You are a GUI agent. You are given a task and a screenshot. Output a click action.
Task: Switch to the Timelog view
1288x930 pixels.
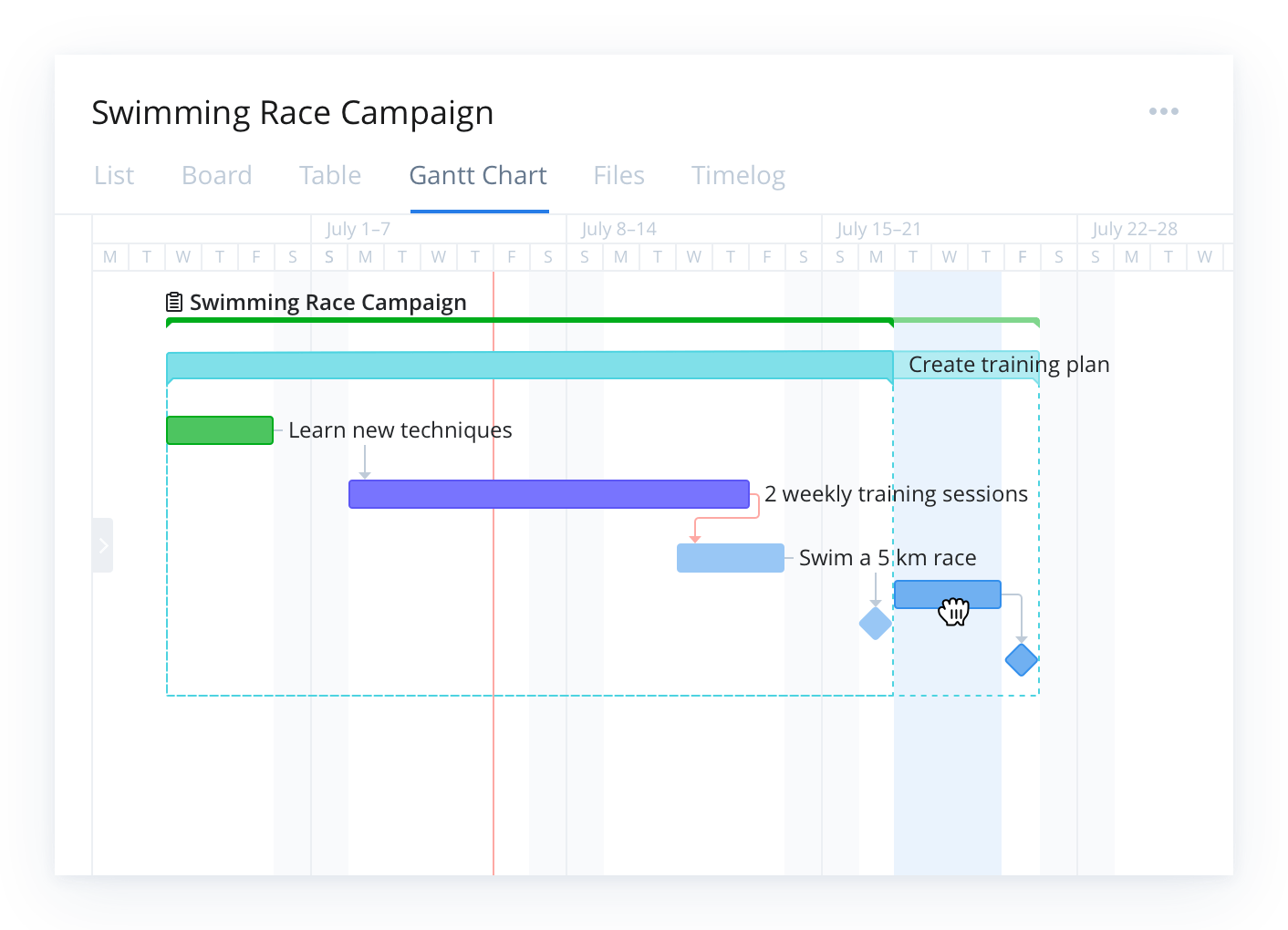[738, 175]
